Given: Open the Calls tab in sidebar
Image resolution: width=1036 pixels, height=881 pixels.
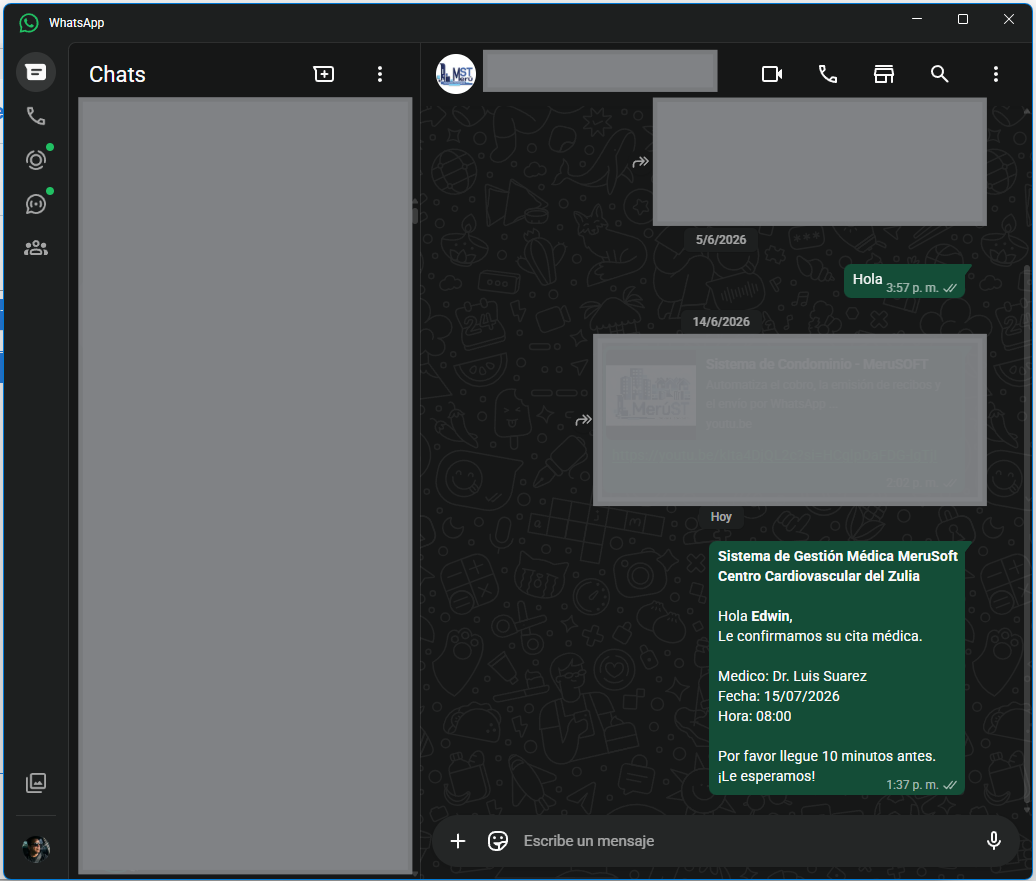Looking at the screenshot, I should click(x=36, y=116).
